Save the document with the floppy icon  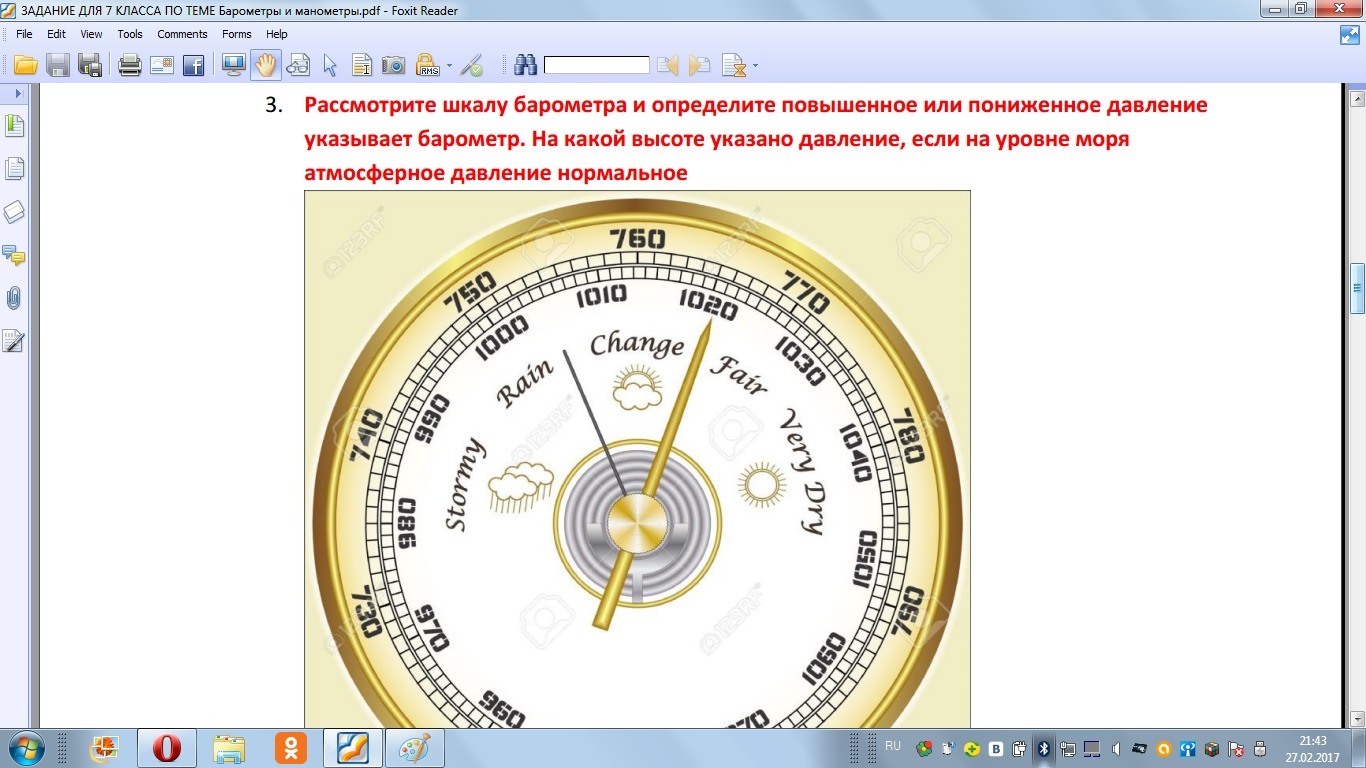[x=58, y=66]
